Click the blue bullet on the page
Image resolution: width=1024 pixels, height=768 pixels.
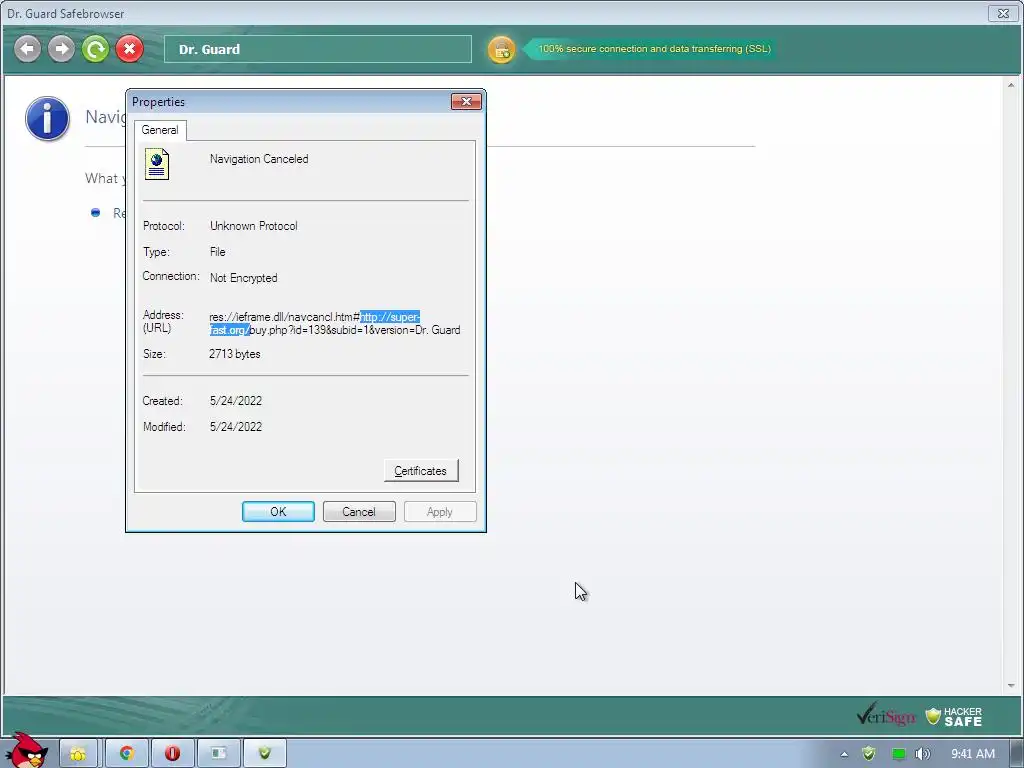(x=95, y=213)
